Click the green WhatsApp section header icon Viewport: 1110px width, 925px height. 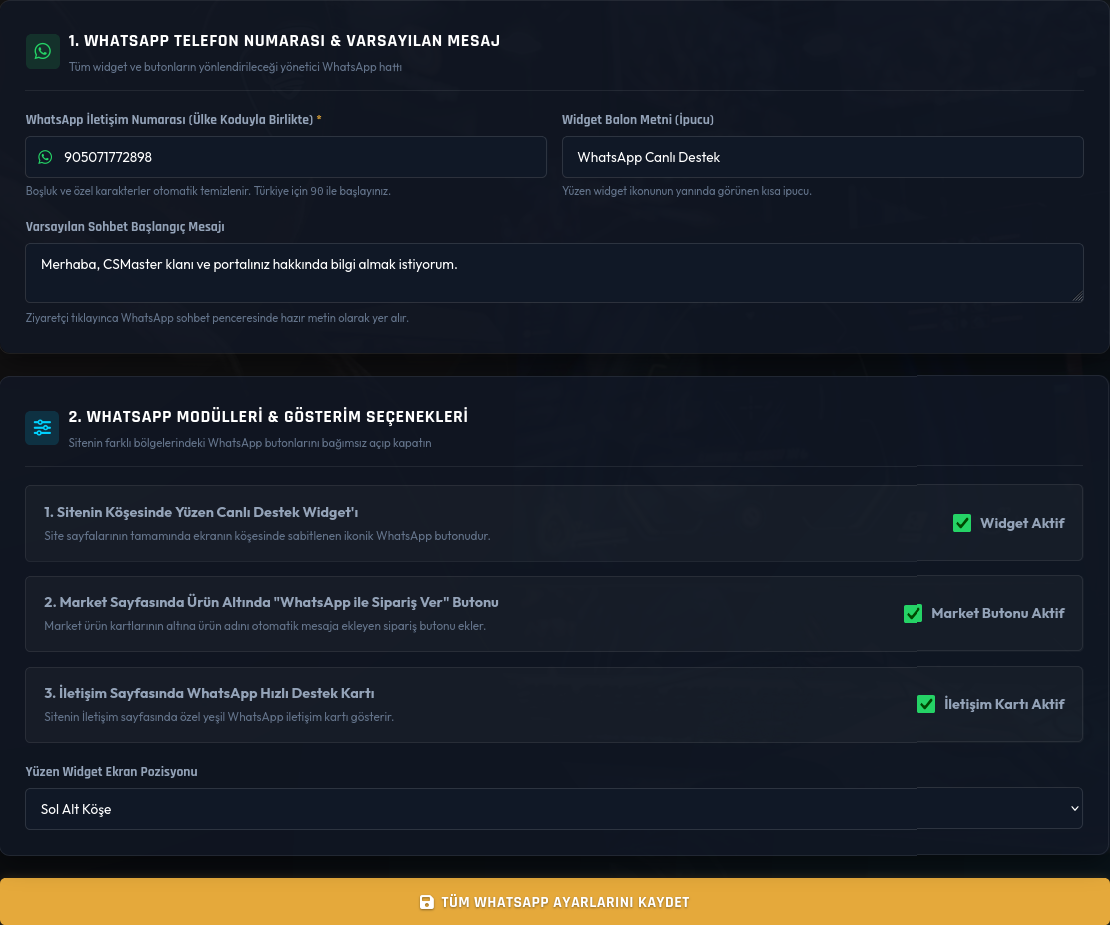tap(42, 52)
